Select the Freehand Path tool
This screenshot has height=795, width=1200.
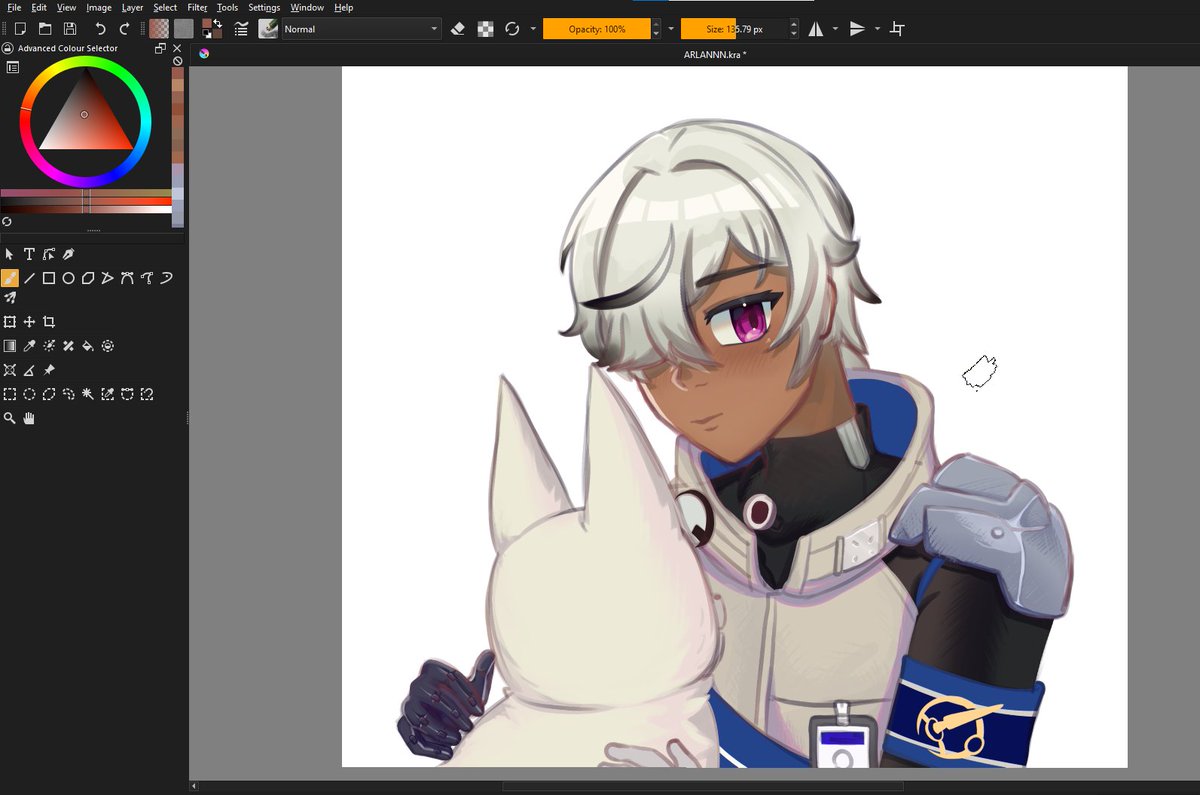pos(147,278)
